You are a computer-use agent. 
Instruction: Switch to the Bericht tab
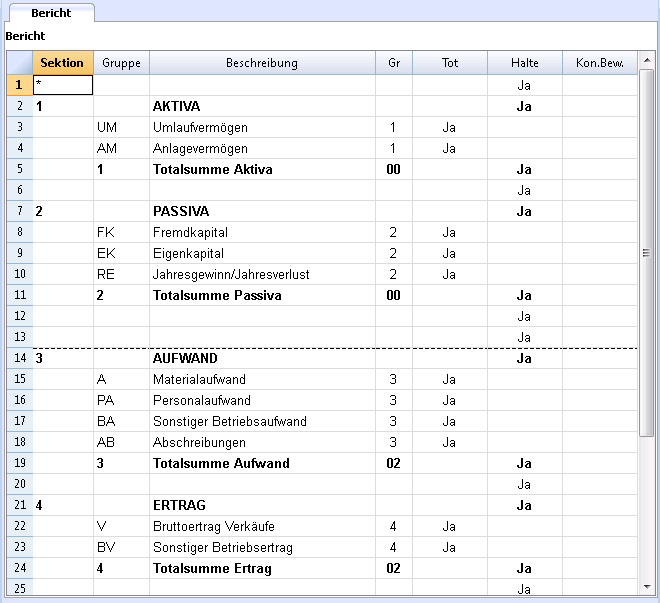[51, 13]
